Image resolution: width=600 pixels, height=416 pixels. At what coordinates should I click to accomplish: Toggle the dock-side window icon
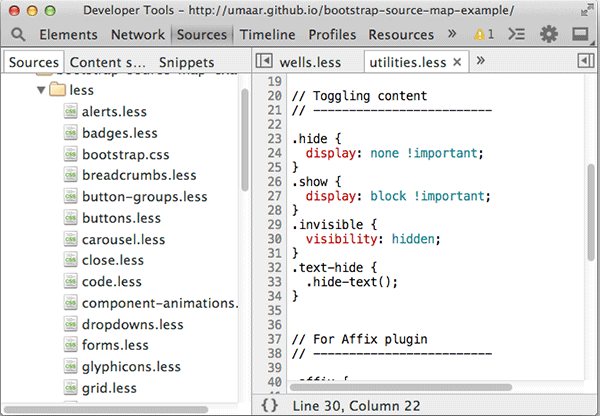click(580, 34)
